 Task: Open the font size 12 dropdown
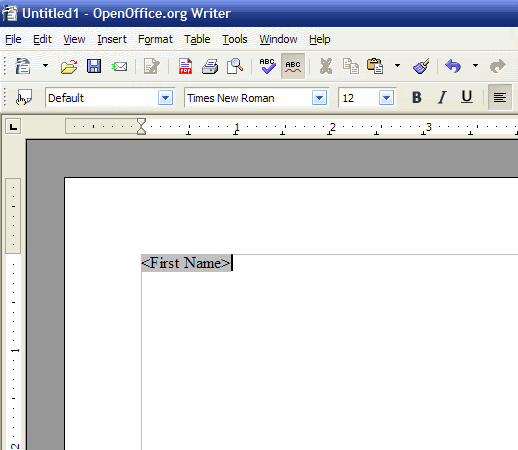coord(386,98)
